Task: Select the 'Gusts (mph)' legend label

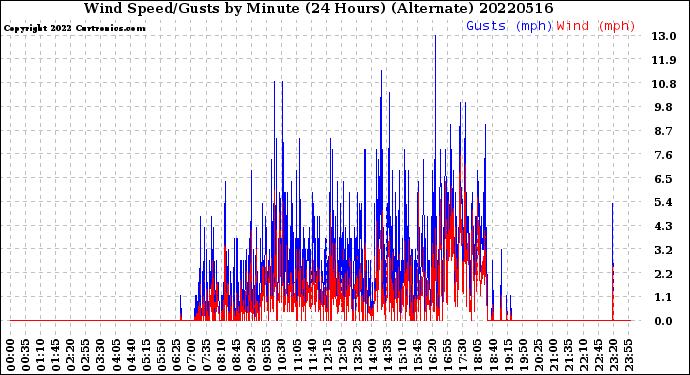Action: [x=509, y=26]
